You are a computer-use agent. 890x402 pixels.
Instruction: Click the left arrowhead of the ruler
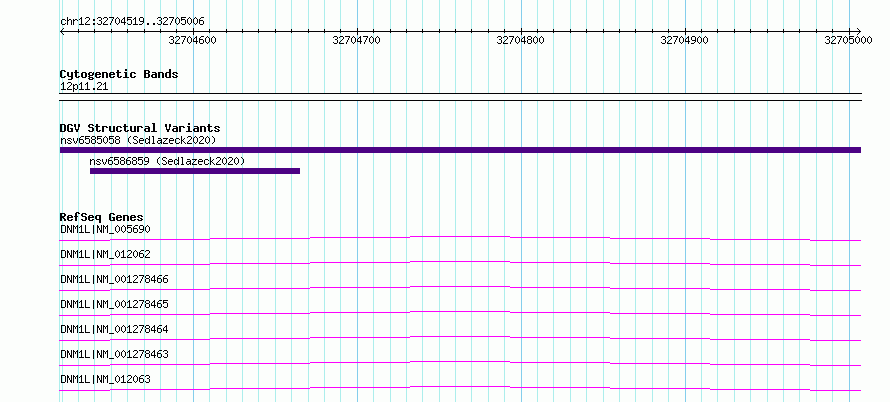click(x=62, y=31)
